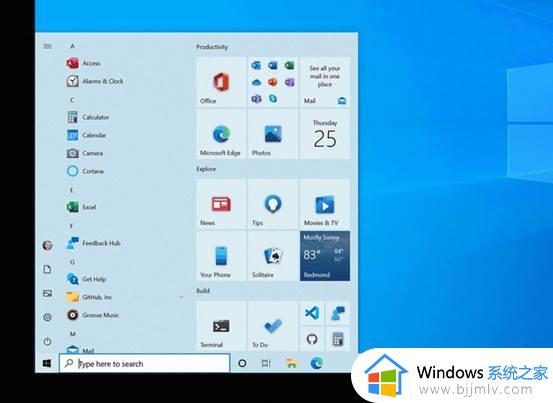
Task: Click the Type here to search box
Action: [x=145, y=363]
